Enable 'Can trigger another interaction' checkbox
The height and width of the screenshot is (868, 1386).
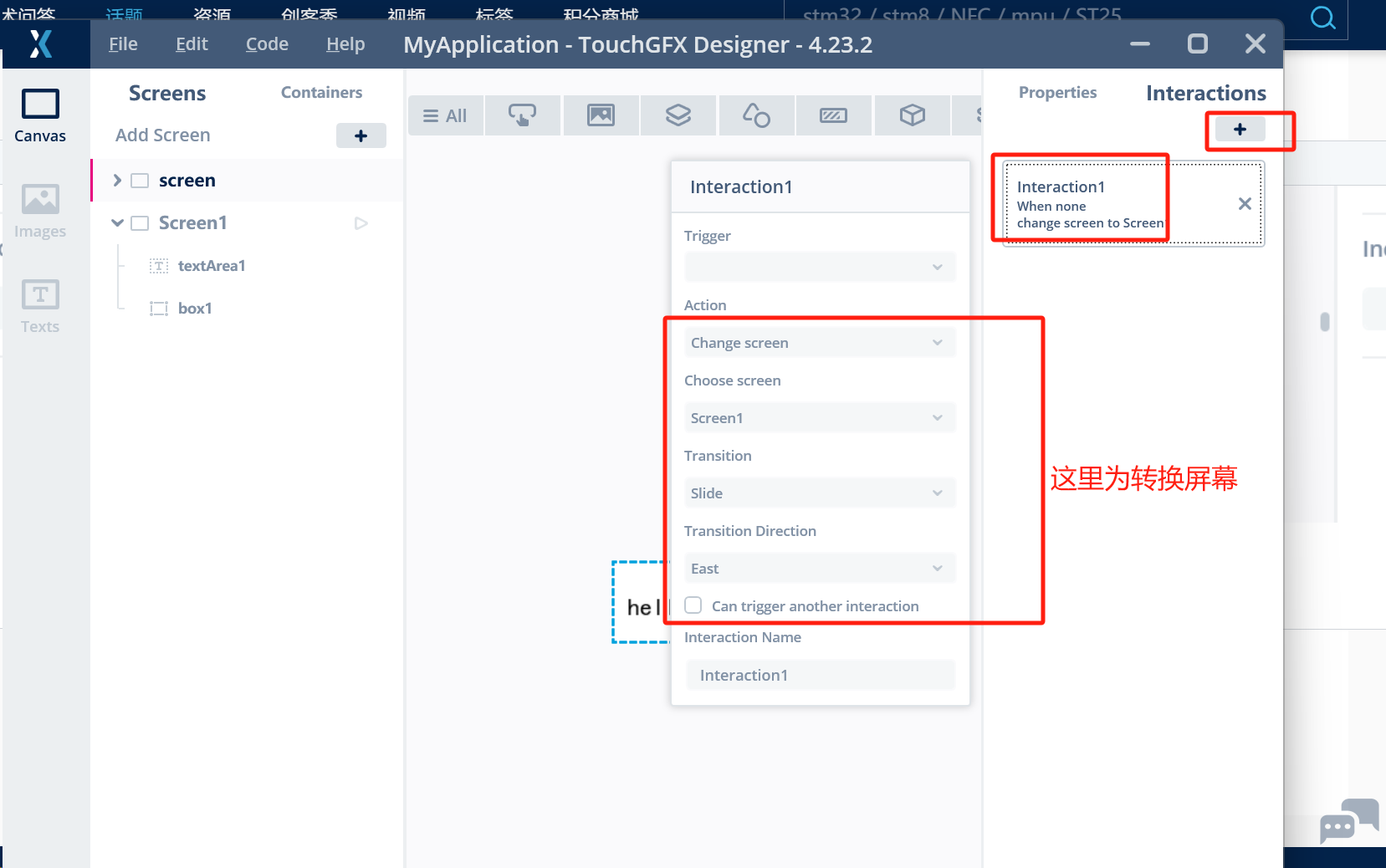pos(693,605)
